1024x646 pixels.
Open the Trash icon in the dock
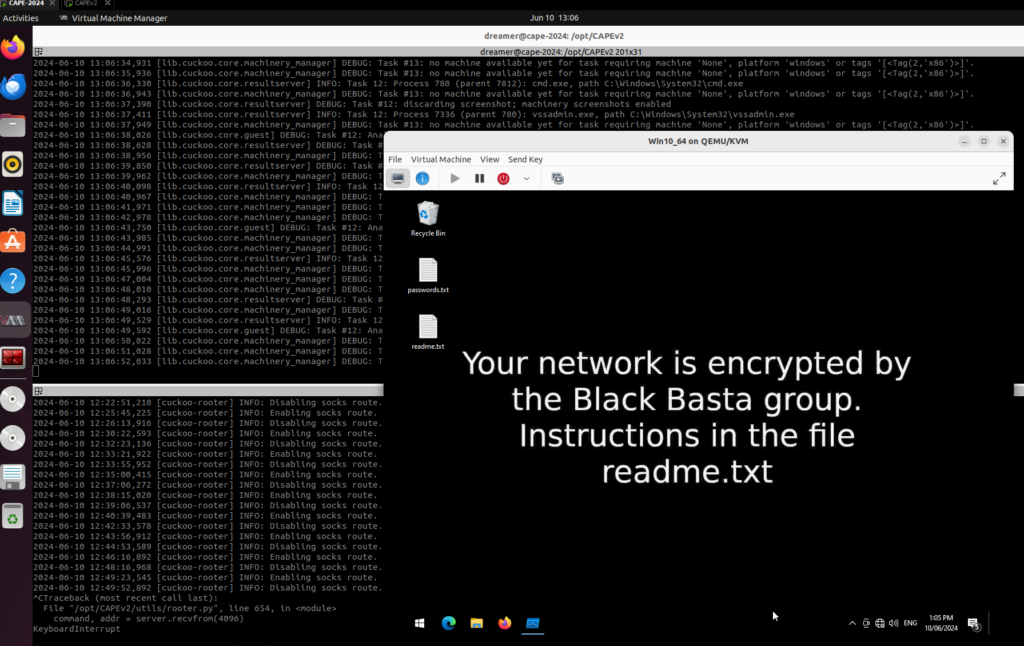[x=13, y=516]
